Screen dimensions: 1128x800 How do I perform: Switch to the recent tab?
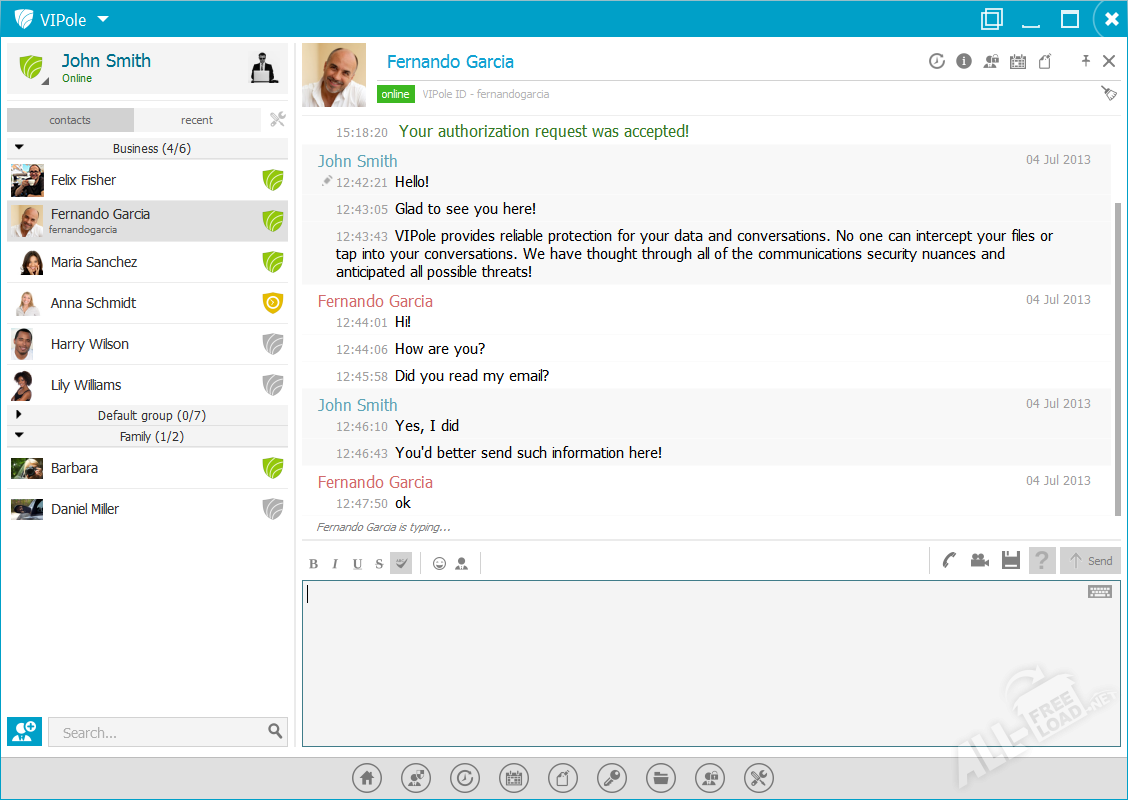click(x=196, y=120)
